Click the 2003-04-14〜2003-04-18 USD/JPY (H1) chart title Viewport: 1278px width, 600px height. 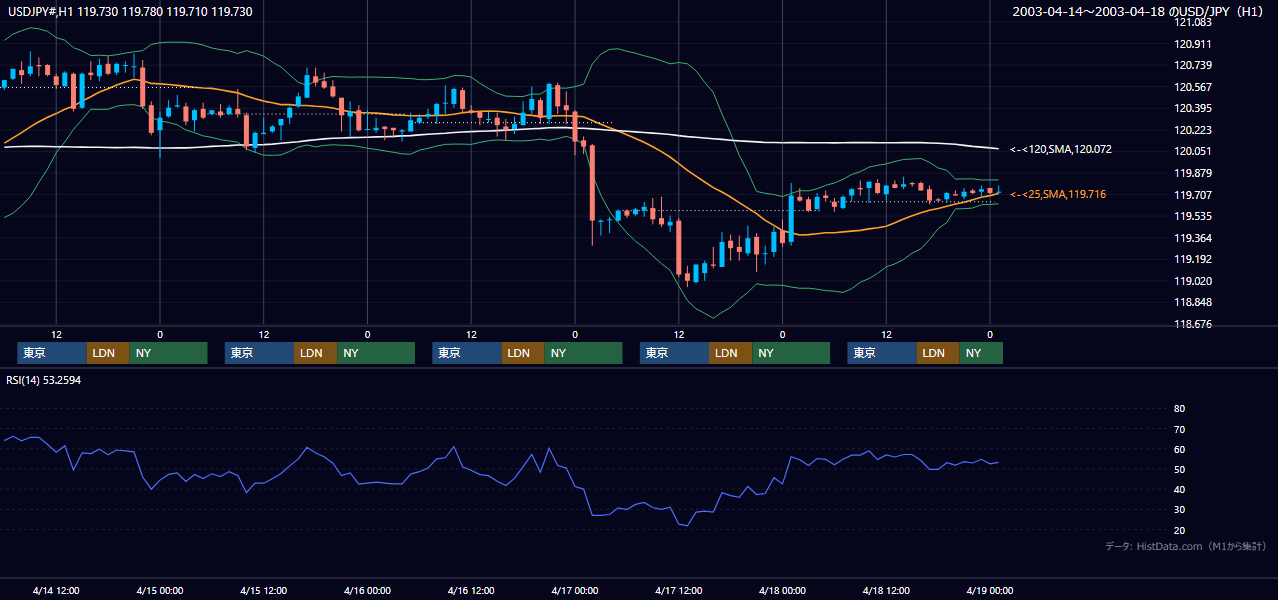tap(1140, 11)
